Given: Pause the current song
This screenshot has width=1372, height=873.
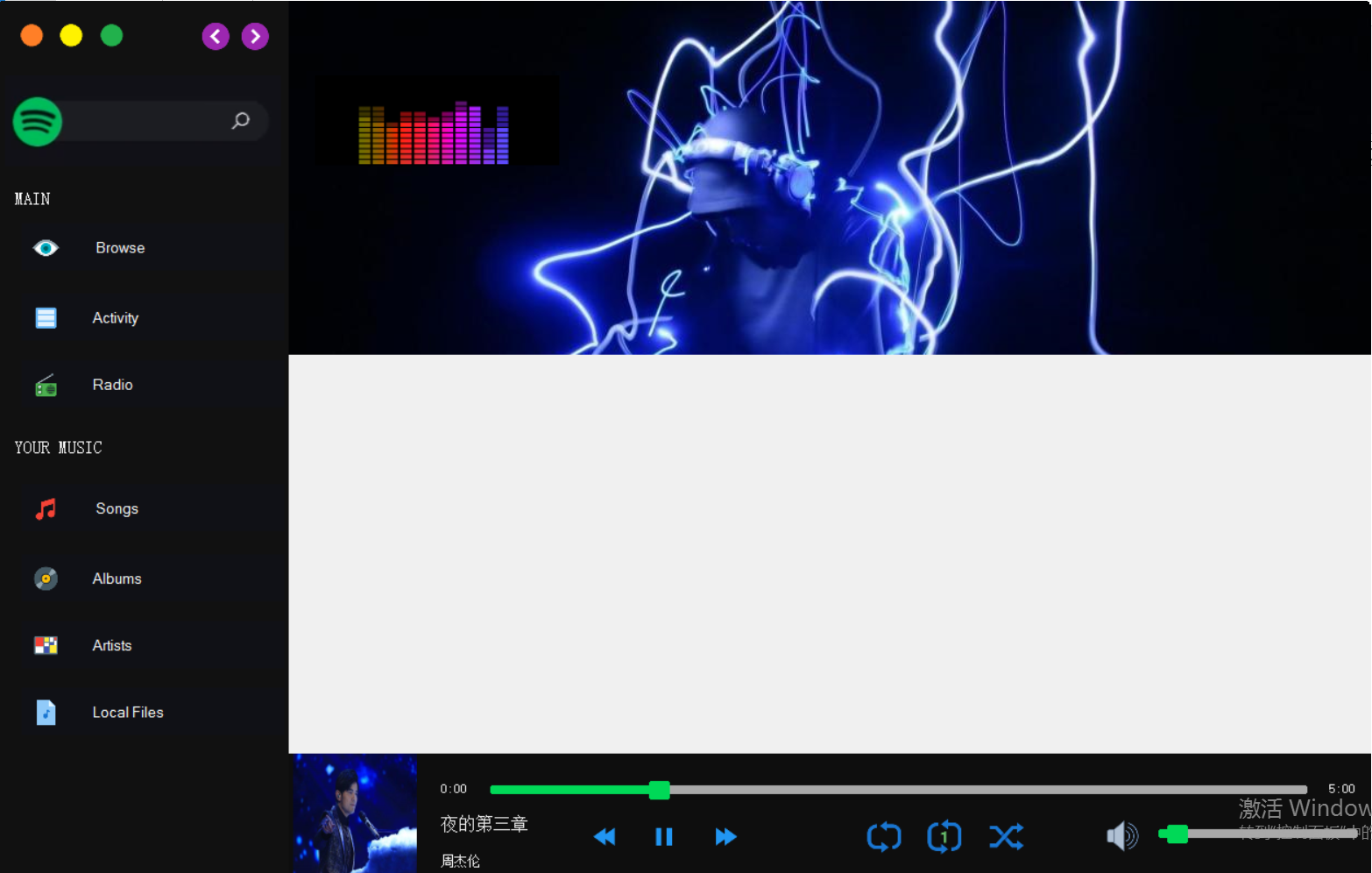Looking at the screenshot, I should click(664, 837).
